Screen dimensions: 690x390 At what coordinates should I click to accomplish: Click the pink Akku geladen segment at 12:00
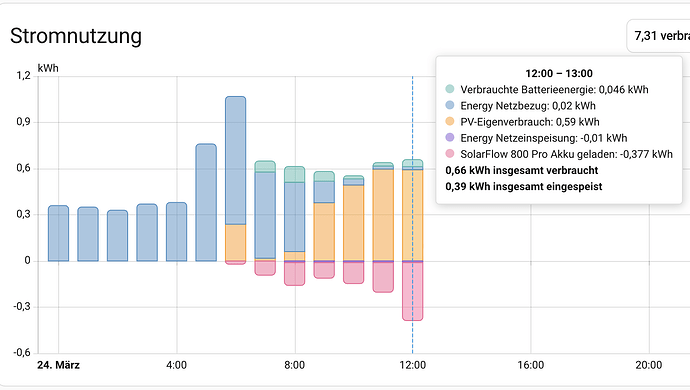coord(412,291)
